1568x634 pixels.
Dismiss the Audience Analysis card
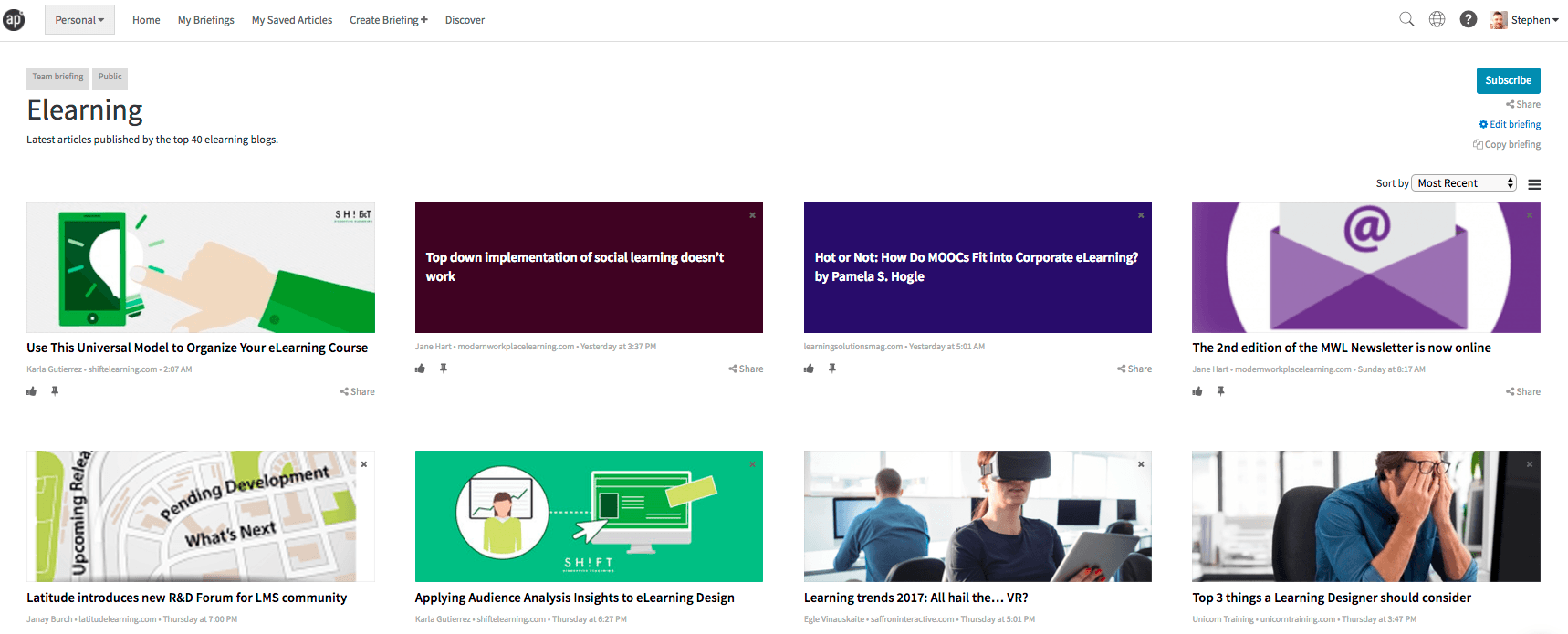pyautogui.click(x=752, y=464)
